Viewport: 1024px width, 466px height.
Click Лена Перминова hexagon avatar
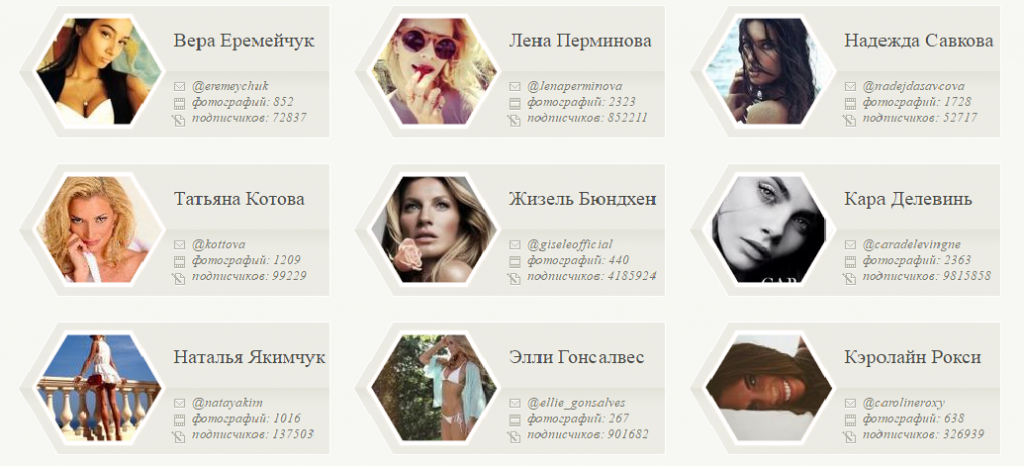point(434,71)
